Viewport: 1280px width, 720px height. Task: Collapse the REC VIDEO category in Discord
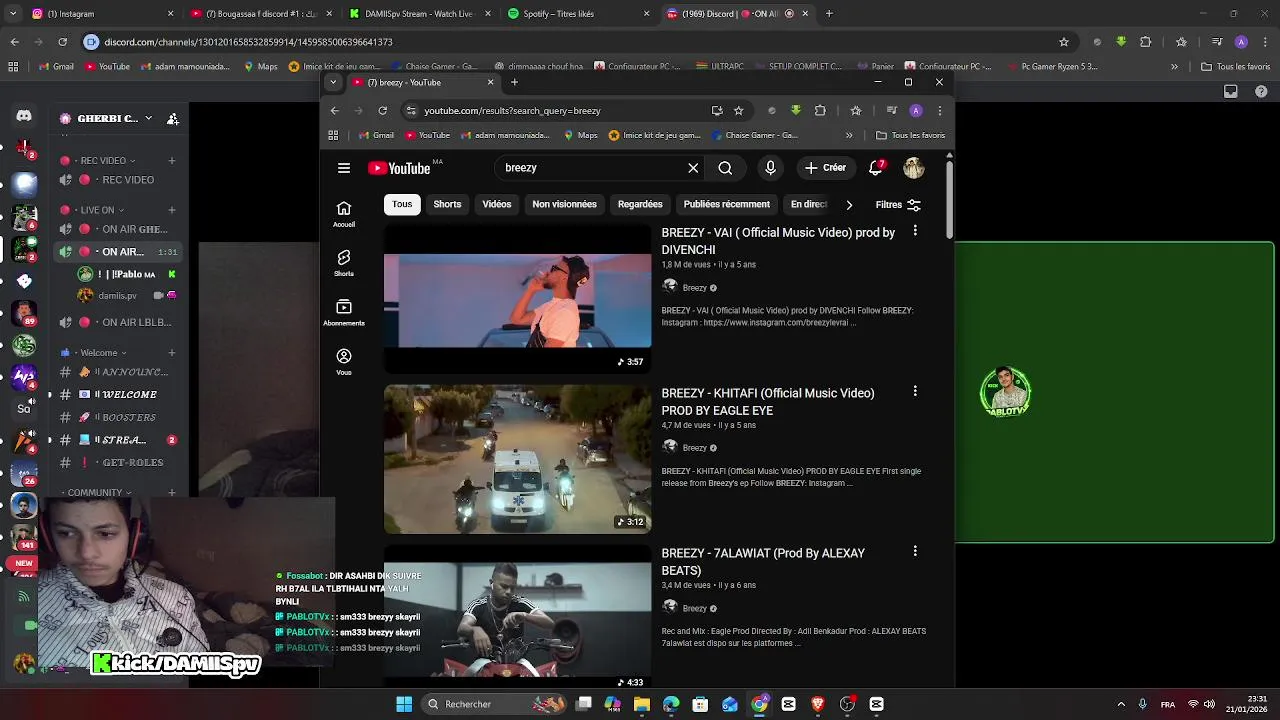pyautogui.click(x=103, y=160)
